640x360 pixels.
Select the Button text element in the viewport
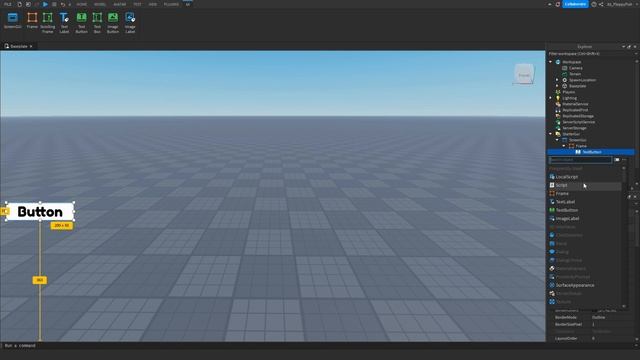pyautogui.click(x=40, y=212)
